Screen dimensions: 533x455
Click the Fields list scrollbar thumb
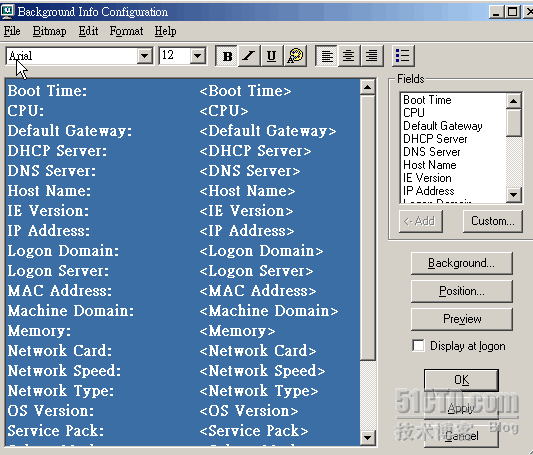click(x=514, y=123)
